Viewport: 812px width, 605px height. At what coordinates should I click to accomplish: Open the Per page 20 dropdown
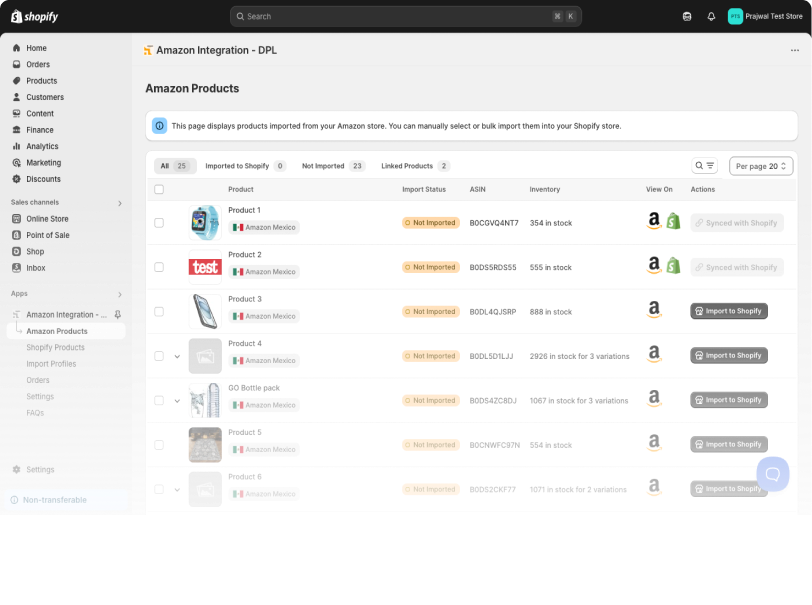click(x=761, y=166)
